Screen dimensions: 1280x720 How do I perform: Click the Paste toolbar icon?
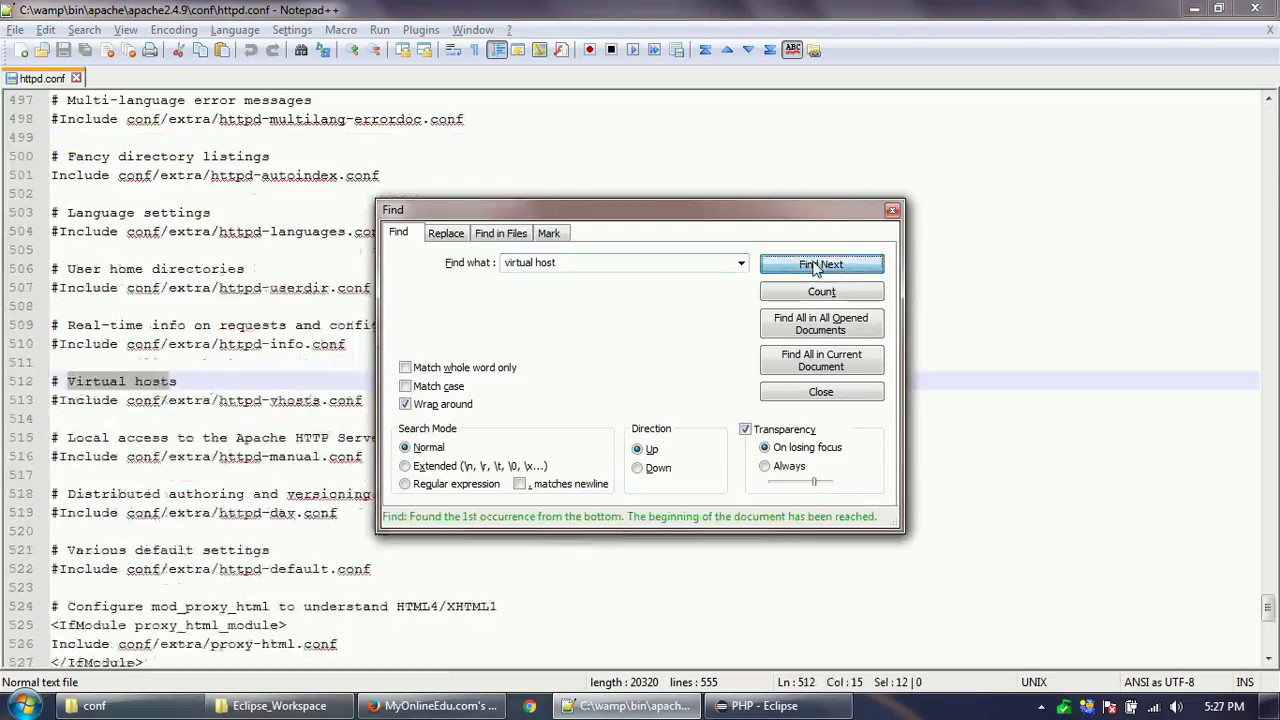pyautogui.click(x=222, y=50)
